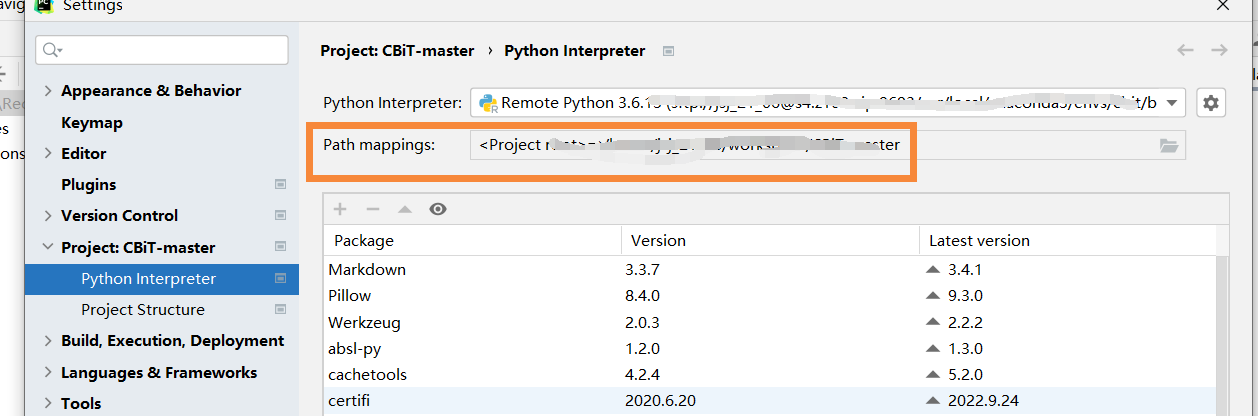This screenshot has height=416, width=1258.
Task: Click the upgrade arrow next to 5.2.0
Action: (933, 375)
